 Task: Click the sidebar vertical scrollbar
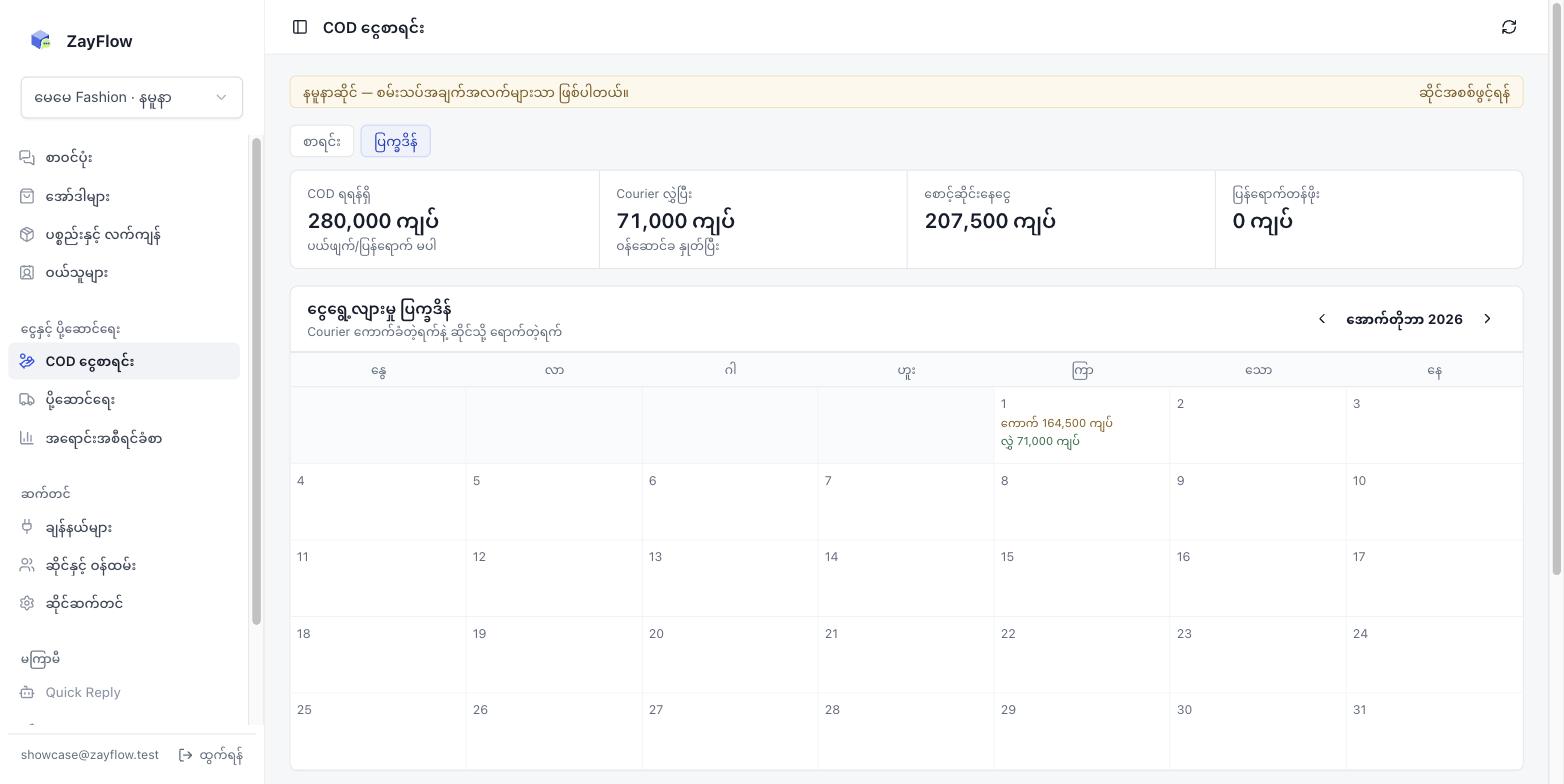256,381
